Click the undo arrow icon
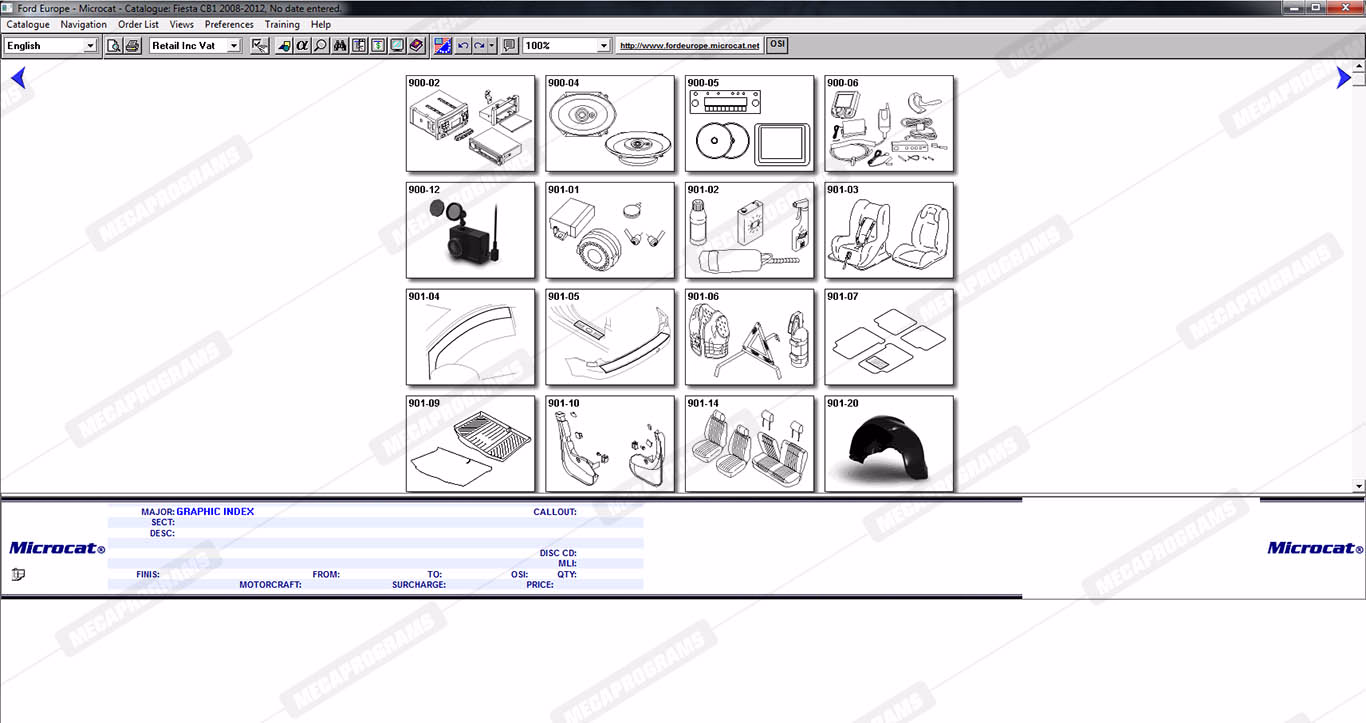This screenshot has width=1366, height=723. coord(462,46)
